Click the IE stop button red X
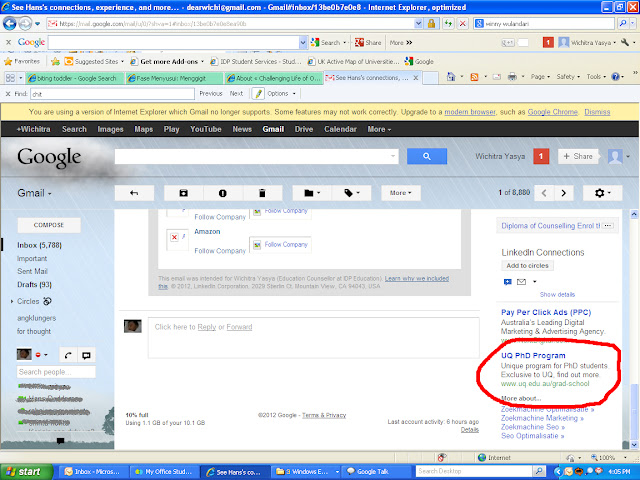The image size is (640, 480). pyautogui.click(x=462, y=24)
